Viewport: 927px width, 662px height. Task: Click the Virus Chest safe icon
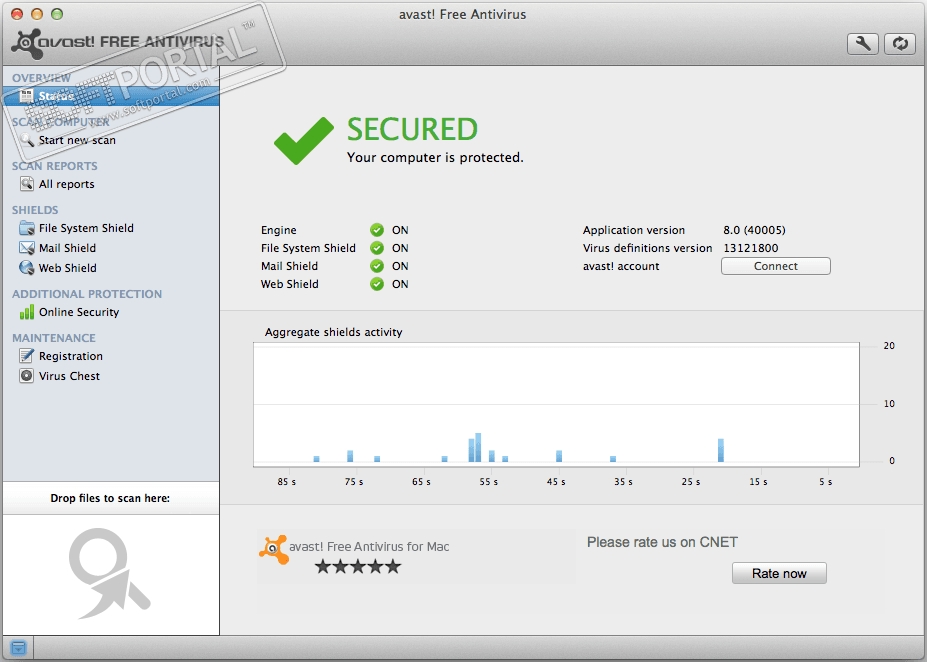[x=27, y=376]
